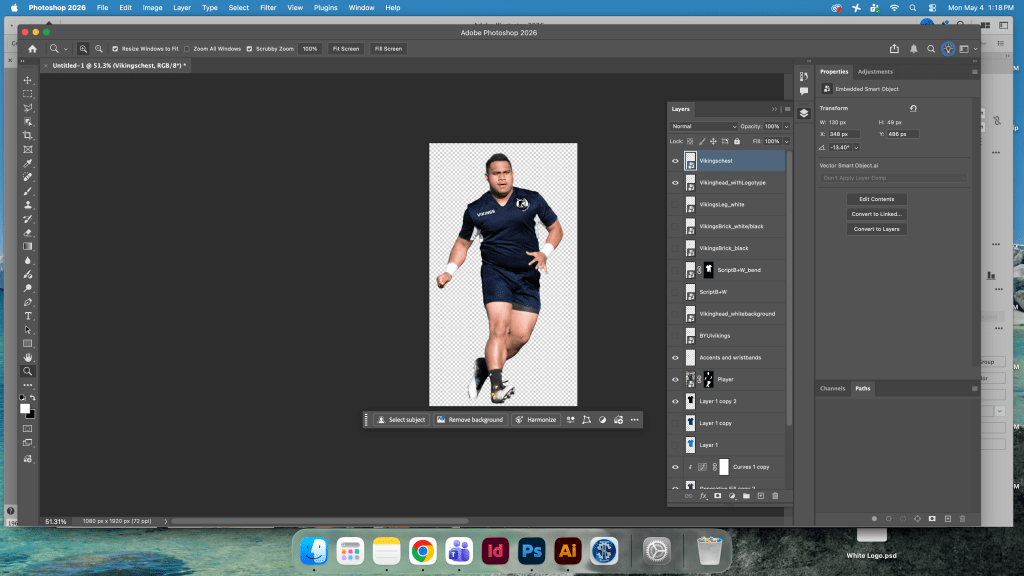Hide the Player layer

[x=675, y=379]
